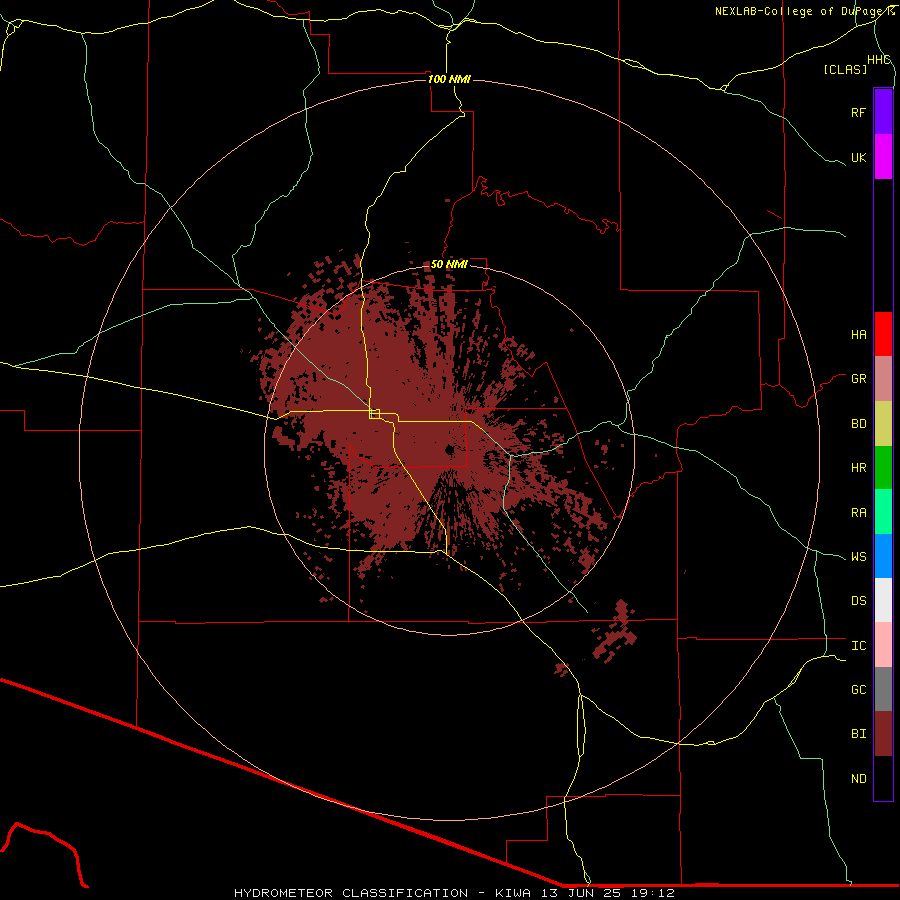
Task: Select the light pink IC legend swatch
Action: tap(883, 645)
